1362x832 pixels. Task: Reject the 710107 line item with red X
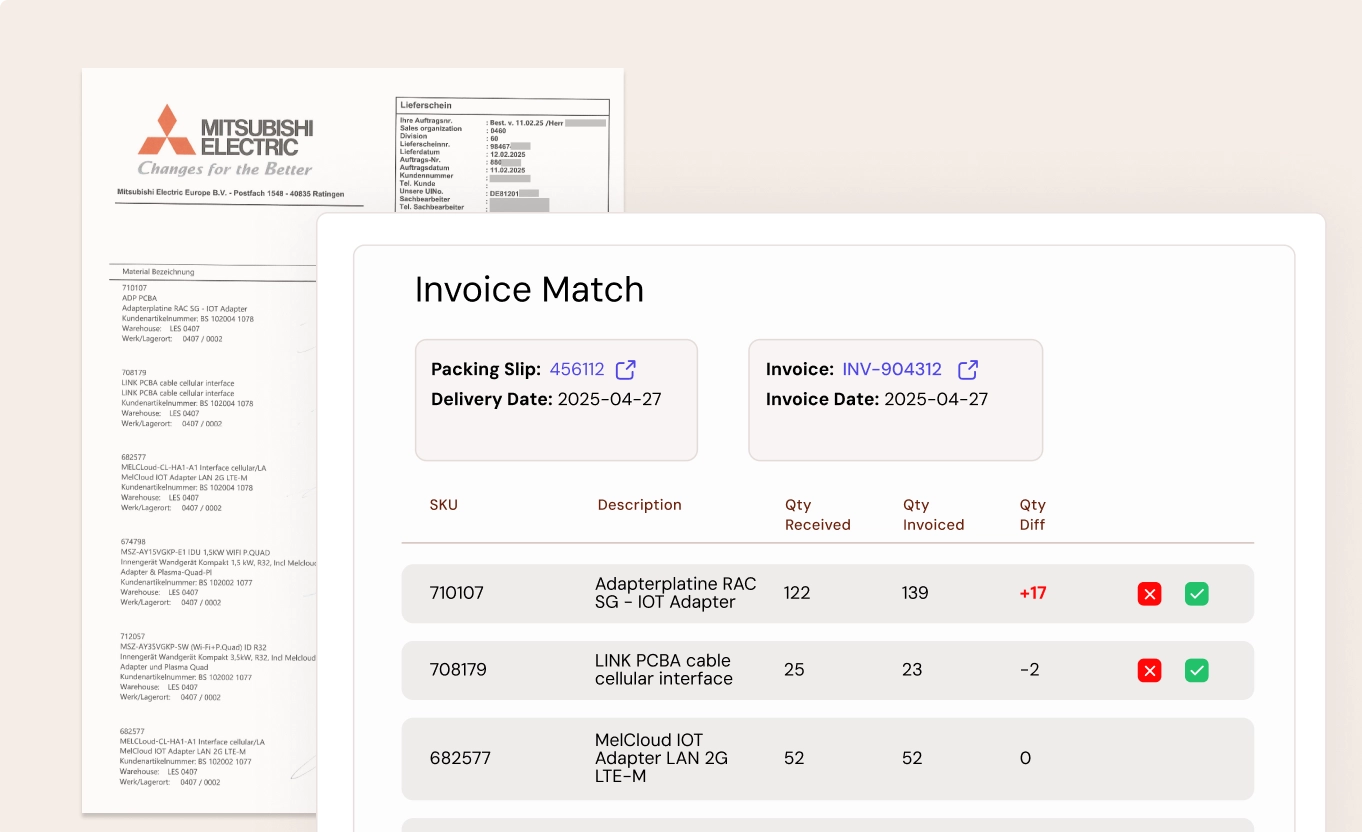point(1149,593)
